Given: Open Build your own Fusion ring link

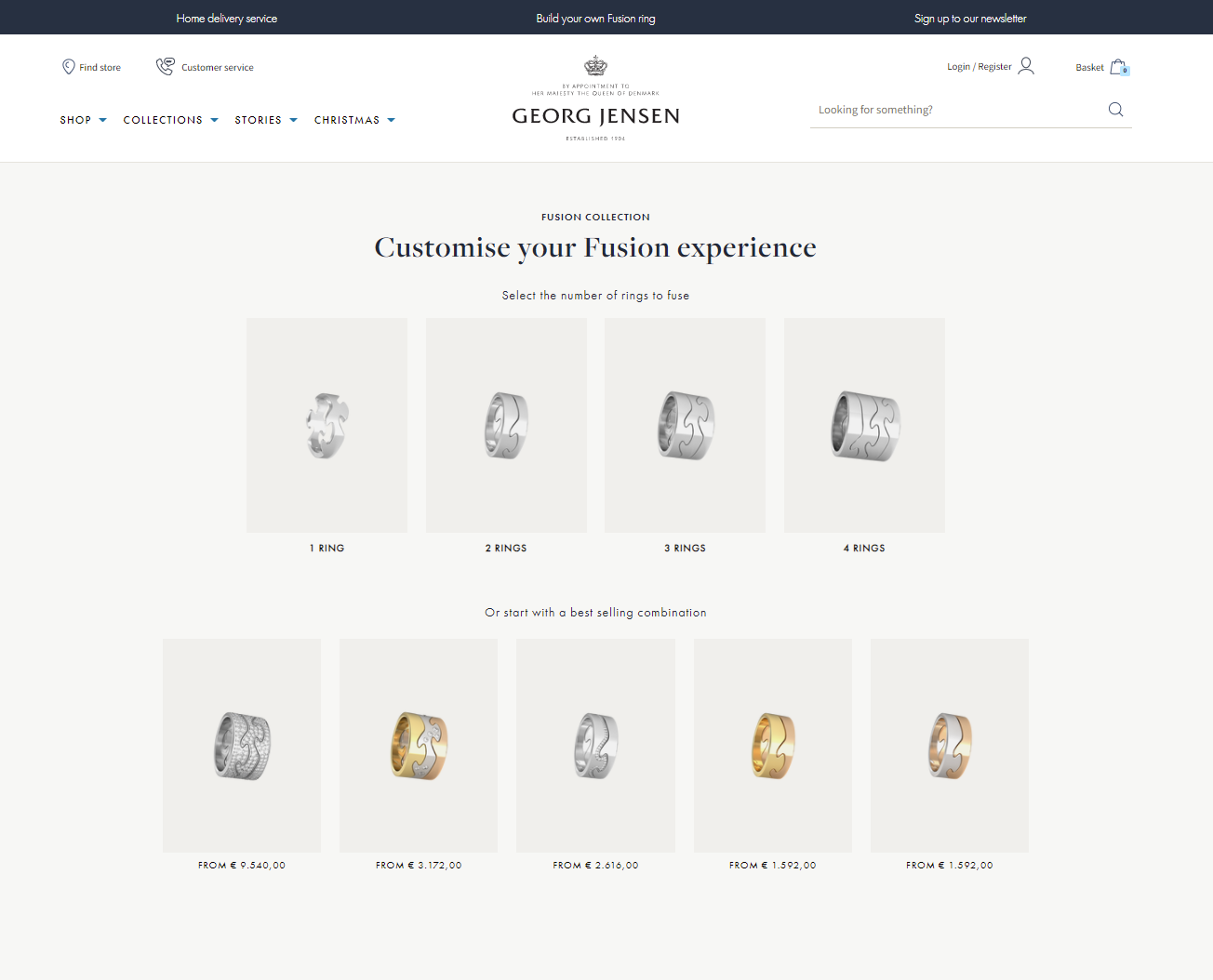Looking at the screenshot, I should coord(595,19).
